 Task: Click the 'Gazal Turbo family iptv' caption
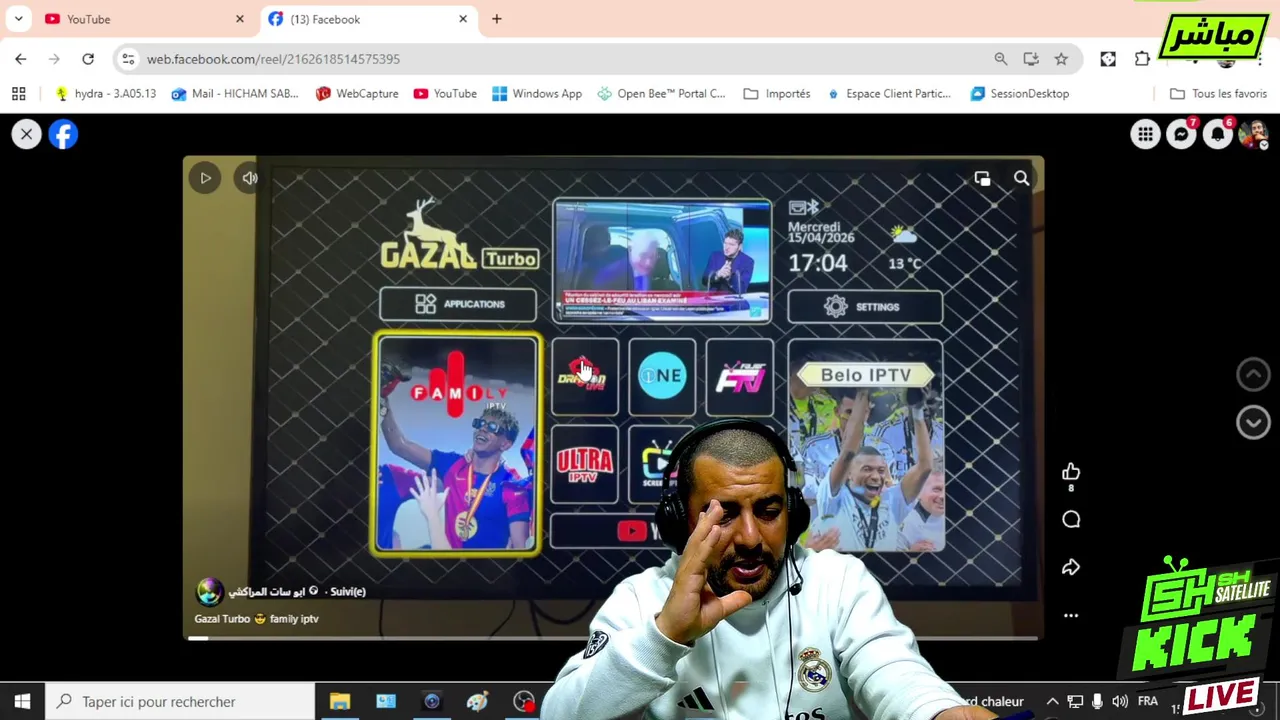256,619
